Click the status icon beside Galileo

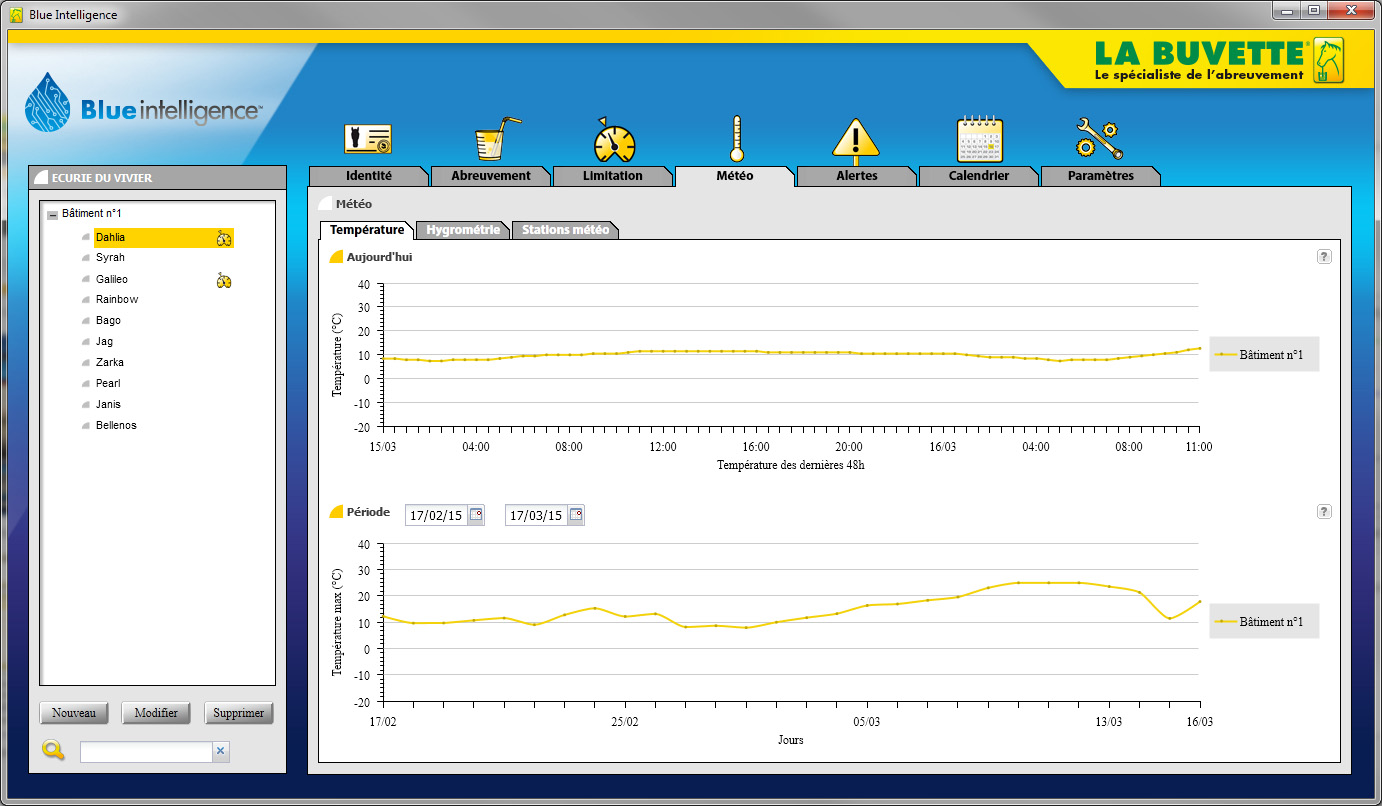pyautogui.click(x=224, y=280)
